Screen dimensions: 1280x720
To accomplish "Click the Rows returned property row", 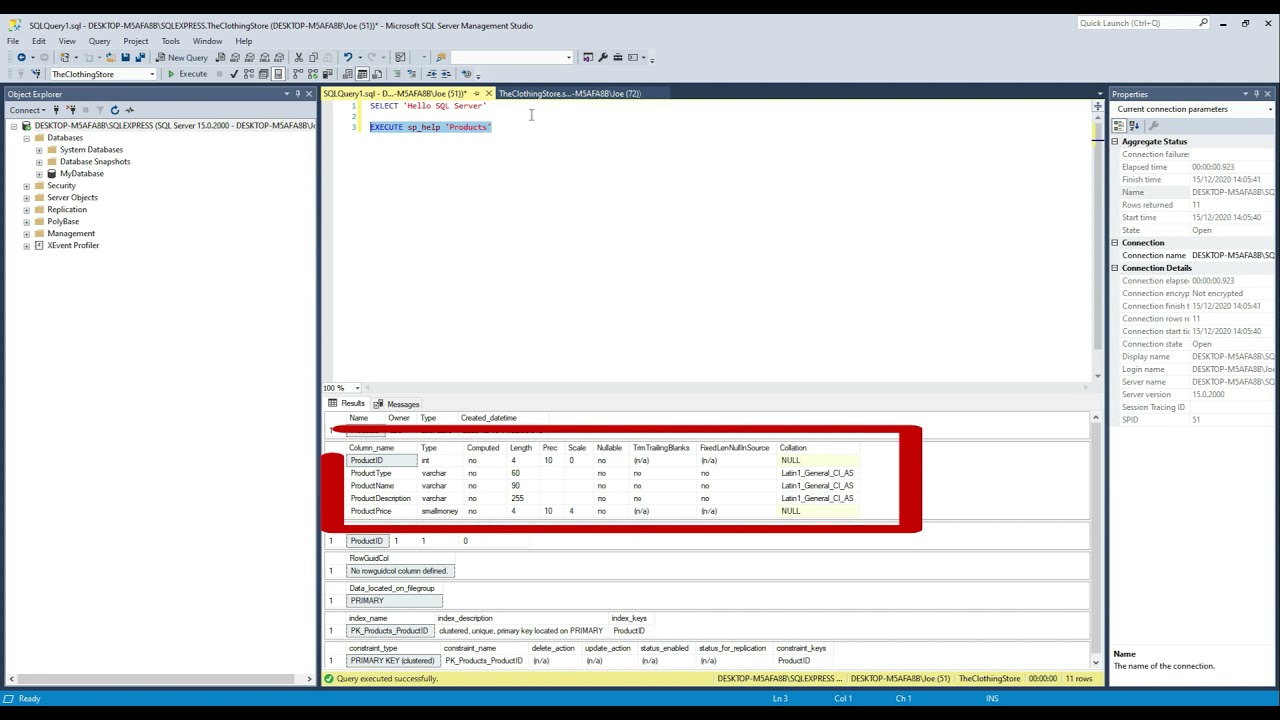I will [x=1195, y=205].
